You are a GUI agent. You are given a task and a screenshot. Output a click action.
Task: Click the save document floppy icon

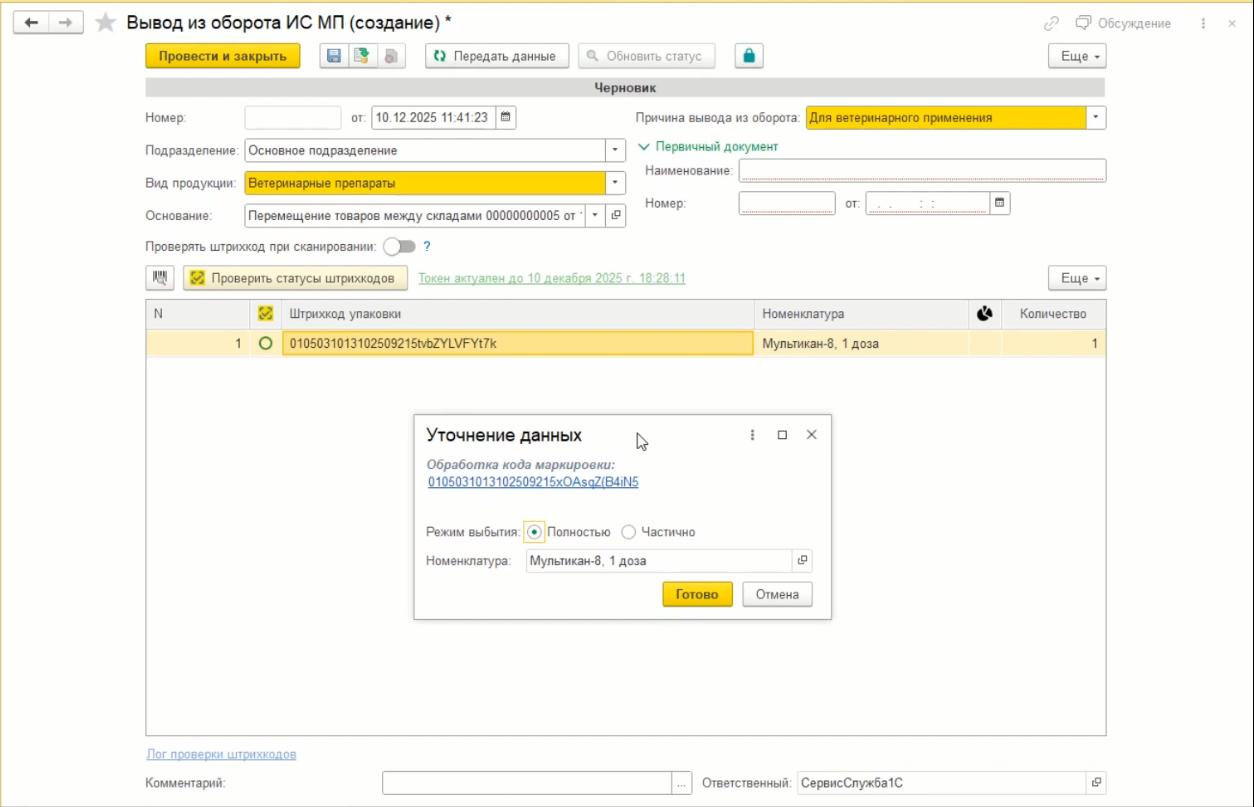pyautogui.click(x=334, y=57)
